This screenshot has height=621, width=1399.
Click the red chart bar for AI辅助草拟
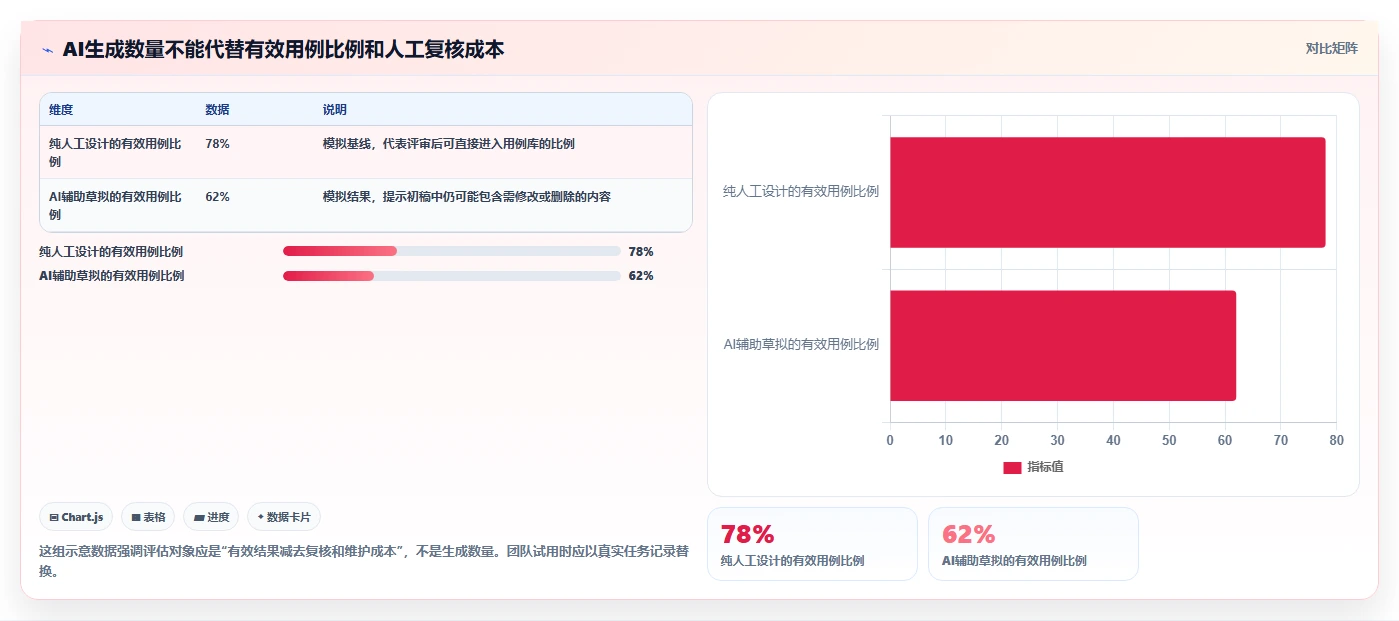(x=1063, y=345)
